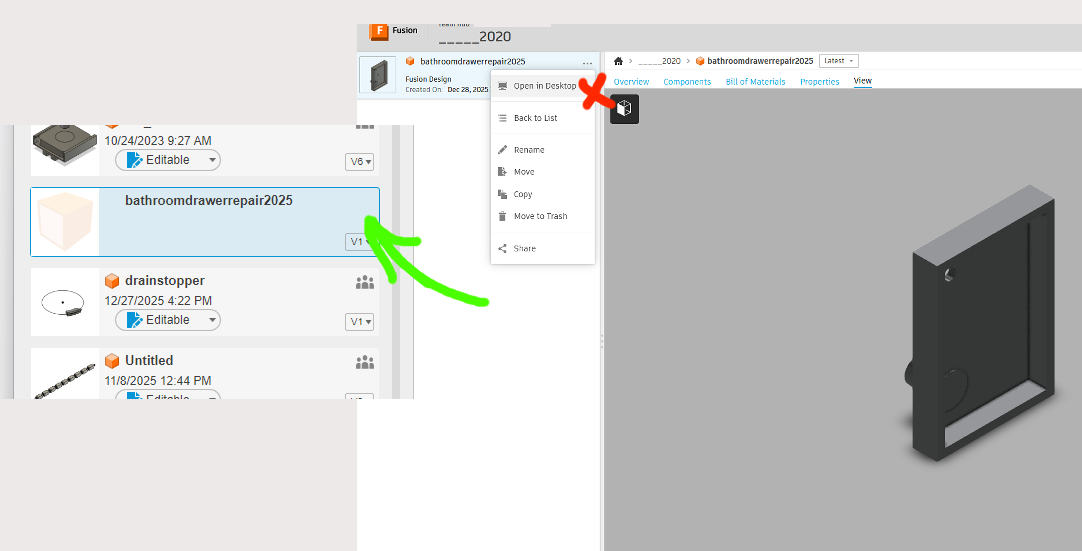Click the Rename pencil icon in menu
This screenshot has width=1082, height=551.
pyautogui.click(x=502, y=150)
